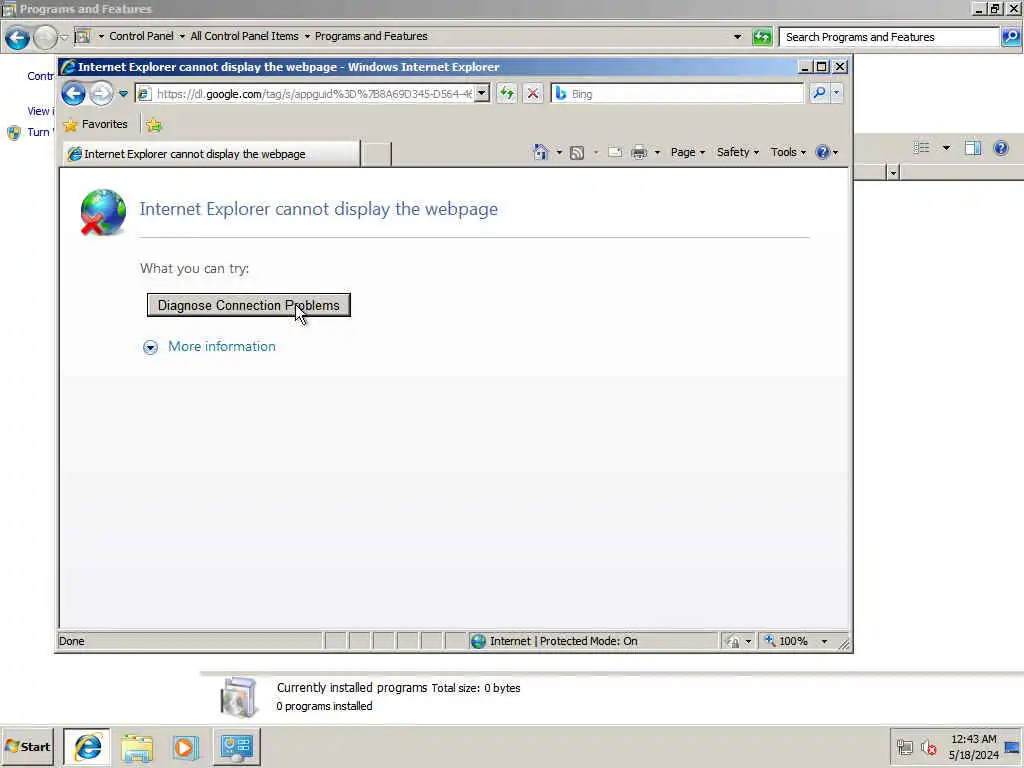1024x768 pixels.
Task: Click the All Control Panel Items breadcrumb
Action: pyautogui.click(x=244, y=36)
